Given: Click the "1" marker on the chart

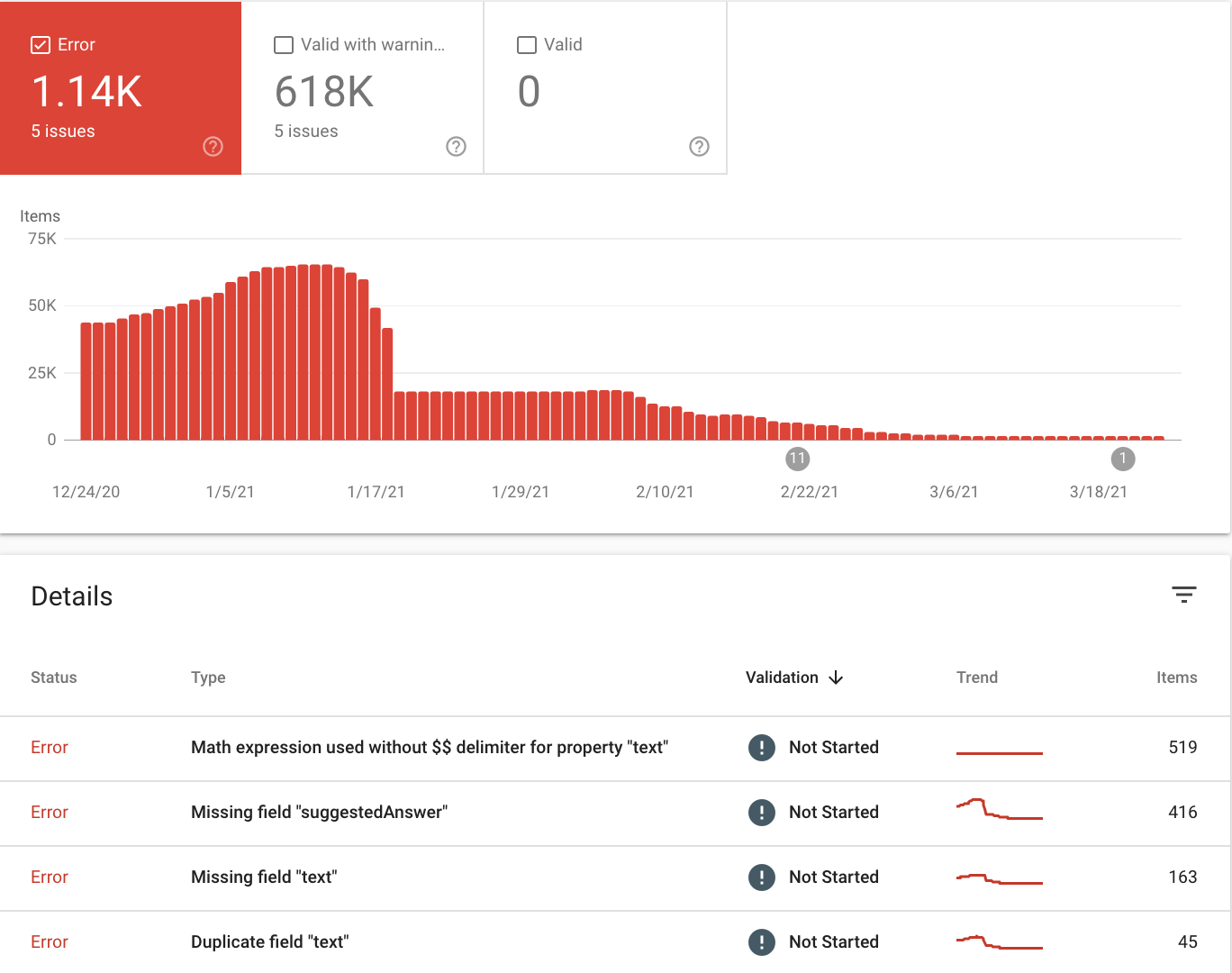Looking at the screenshot, I should click(x=1122, y=459).
